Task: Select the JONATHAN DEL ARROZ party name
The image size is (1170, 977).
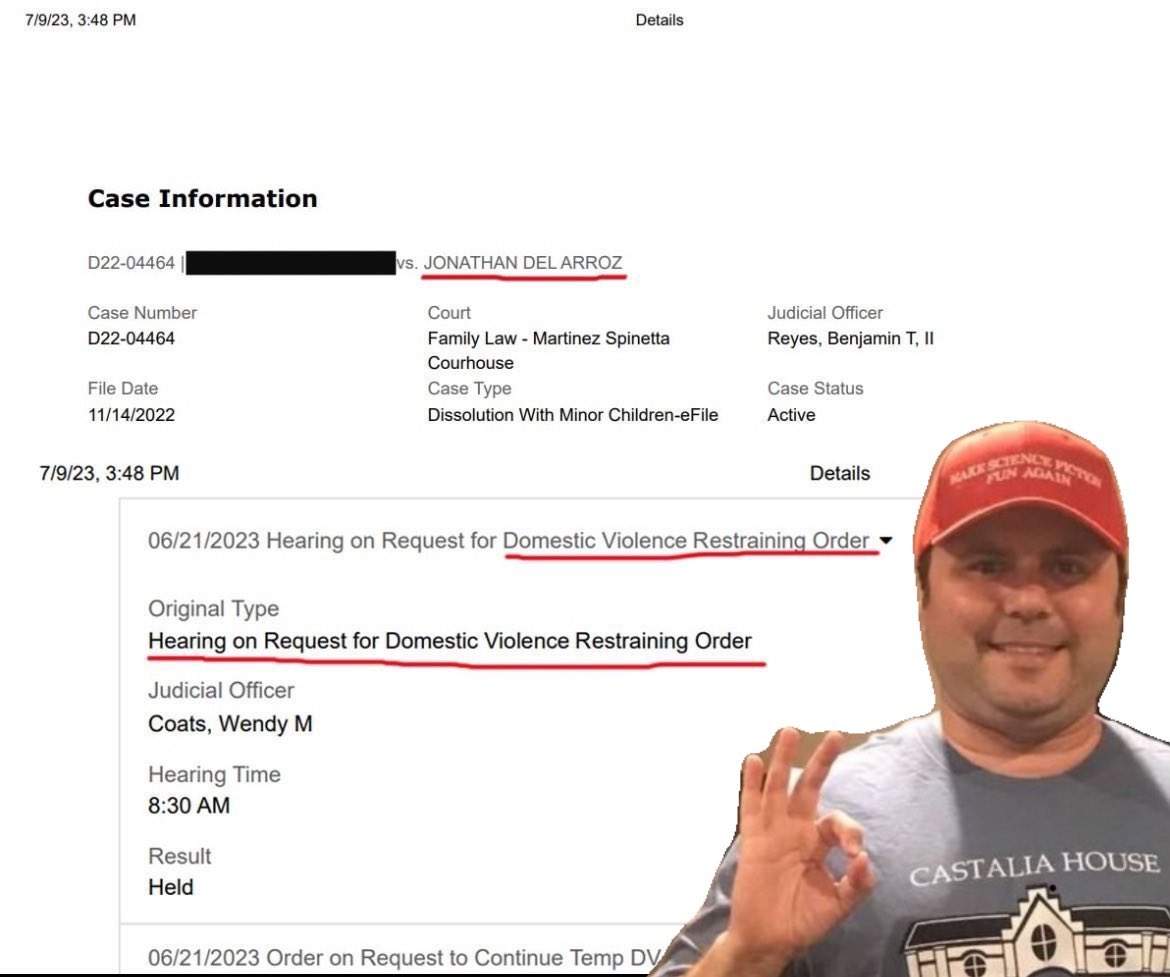Action: (x=522, y=263)
